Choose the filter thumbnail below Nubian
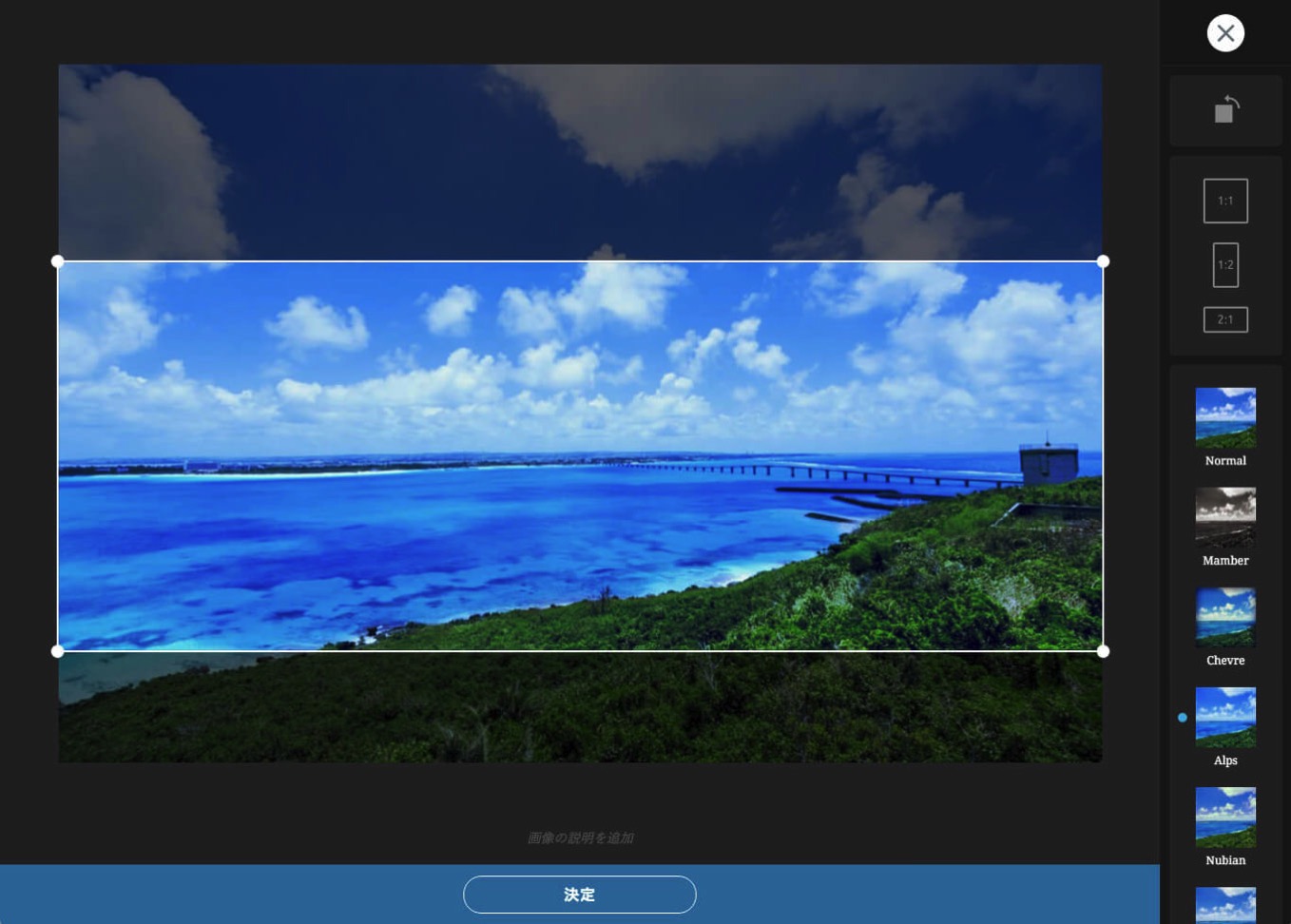This screenshot has height=924, width=1291. 1225,905
